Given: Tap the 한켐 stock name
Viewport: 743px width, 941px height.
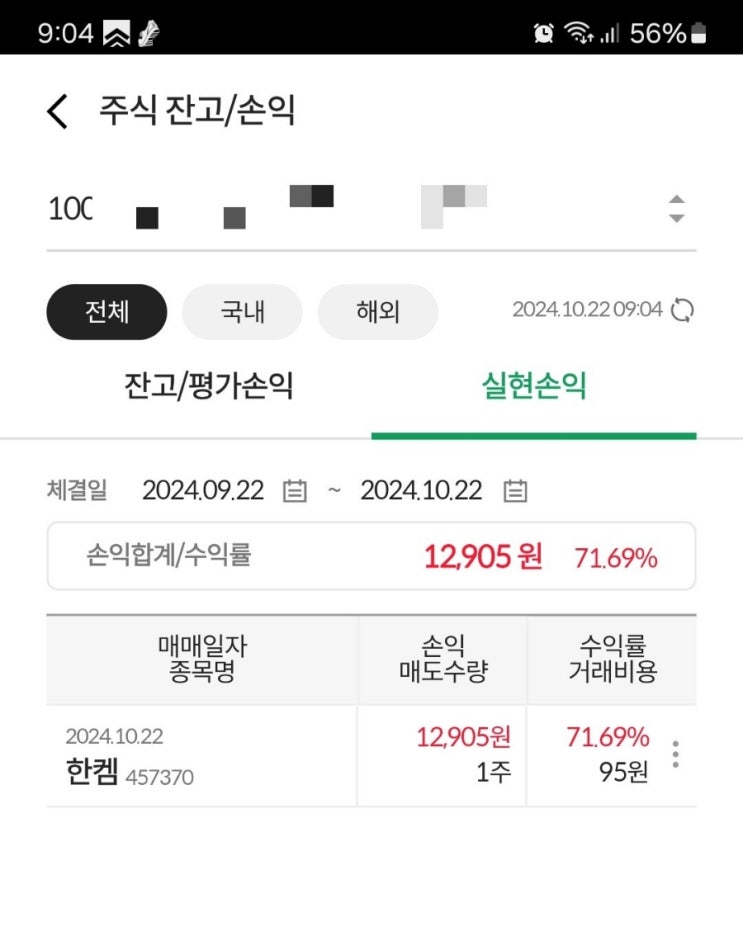Looking at the screenshot, I should click(92, 775).
